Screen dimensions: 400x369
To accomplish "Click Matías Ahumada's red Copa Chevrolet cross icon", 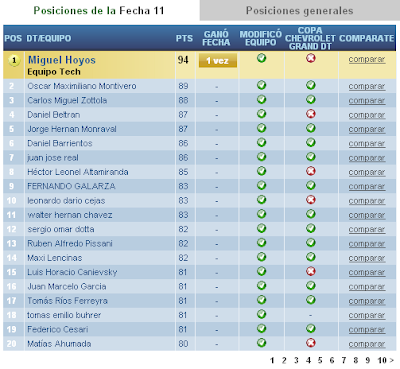I will pos(311,343).
